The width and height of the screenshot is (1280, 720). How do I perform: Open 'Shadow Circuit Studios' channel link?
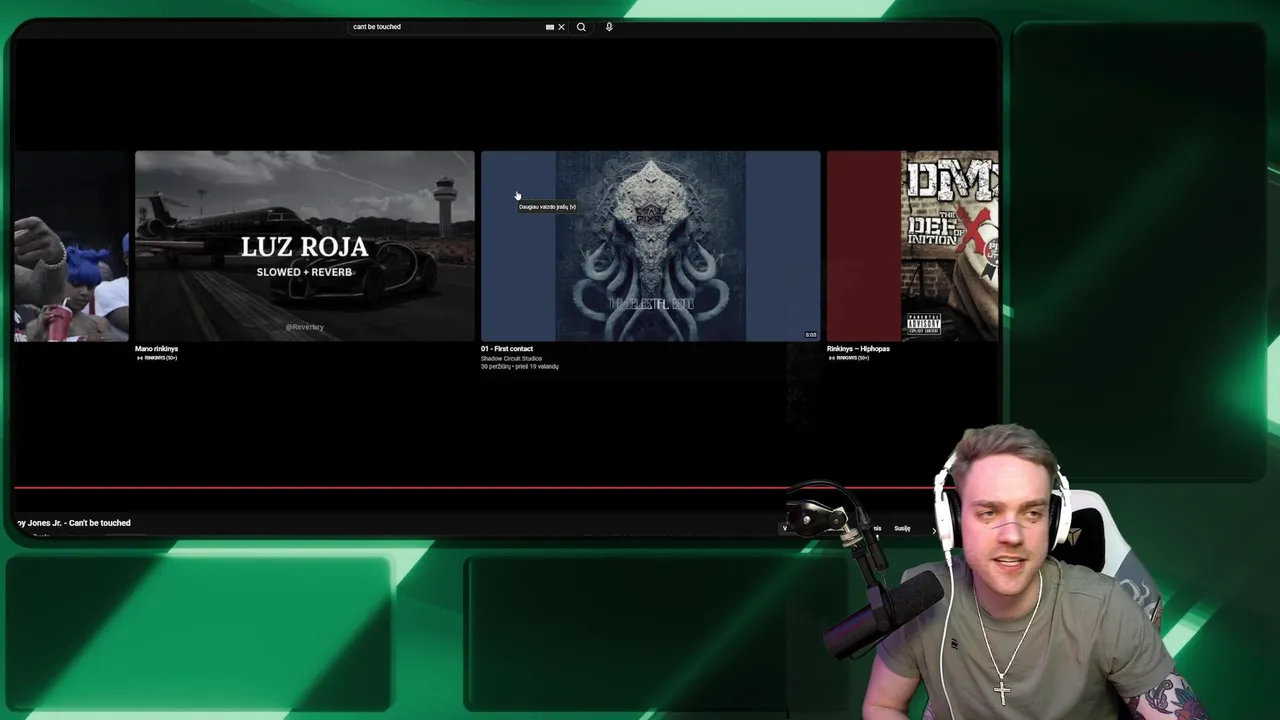point(511,358)
